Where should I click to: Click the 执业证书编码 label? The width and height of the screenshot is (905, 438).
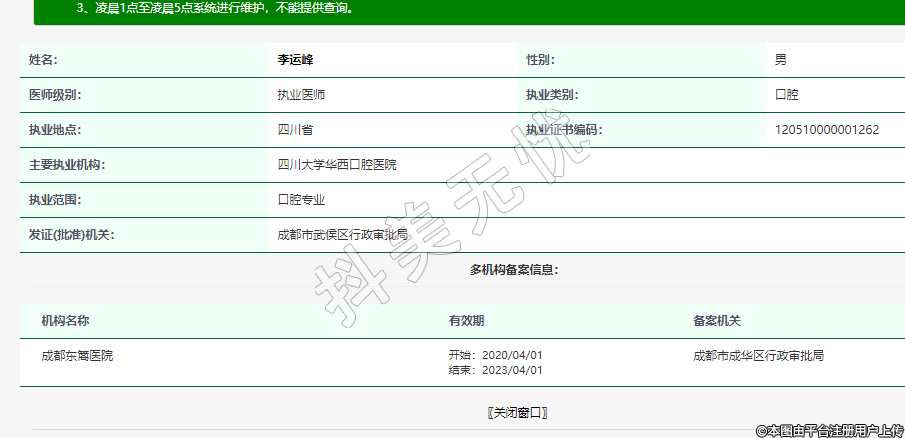[564, 130]
